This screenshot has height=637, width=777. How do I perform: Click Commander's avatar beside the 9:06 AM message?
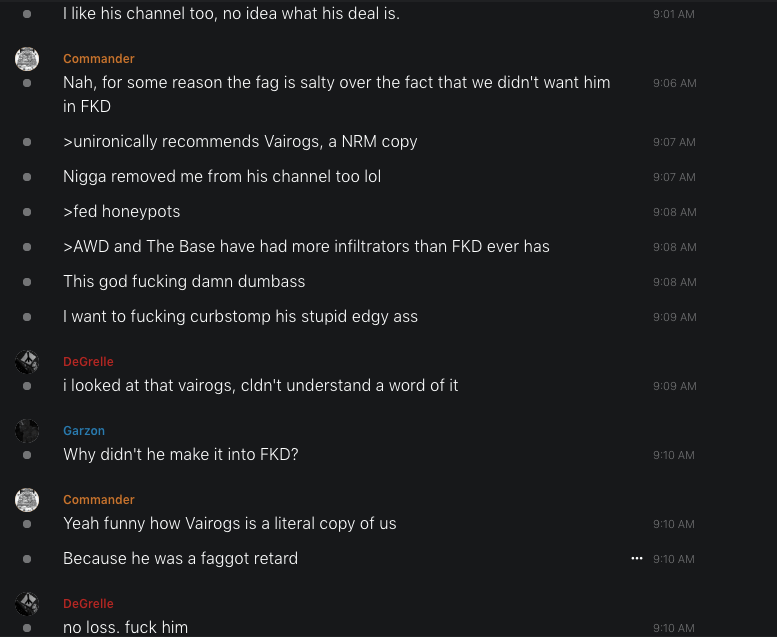click(27, 59)
